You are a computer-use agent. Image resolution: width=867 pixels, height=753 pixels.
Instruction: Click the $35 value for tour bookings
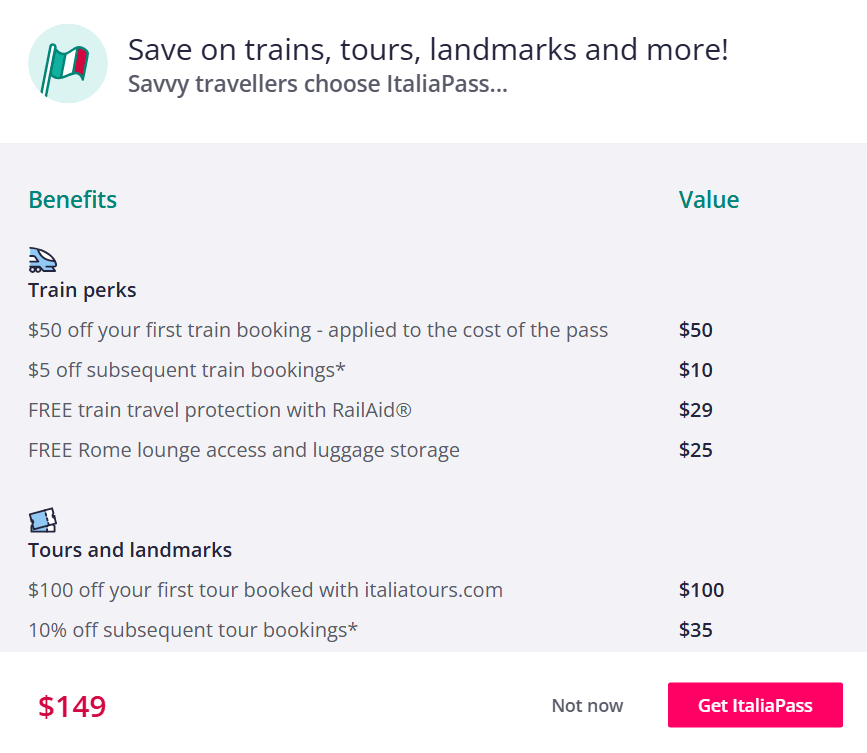coord(696,630)
